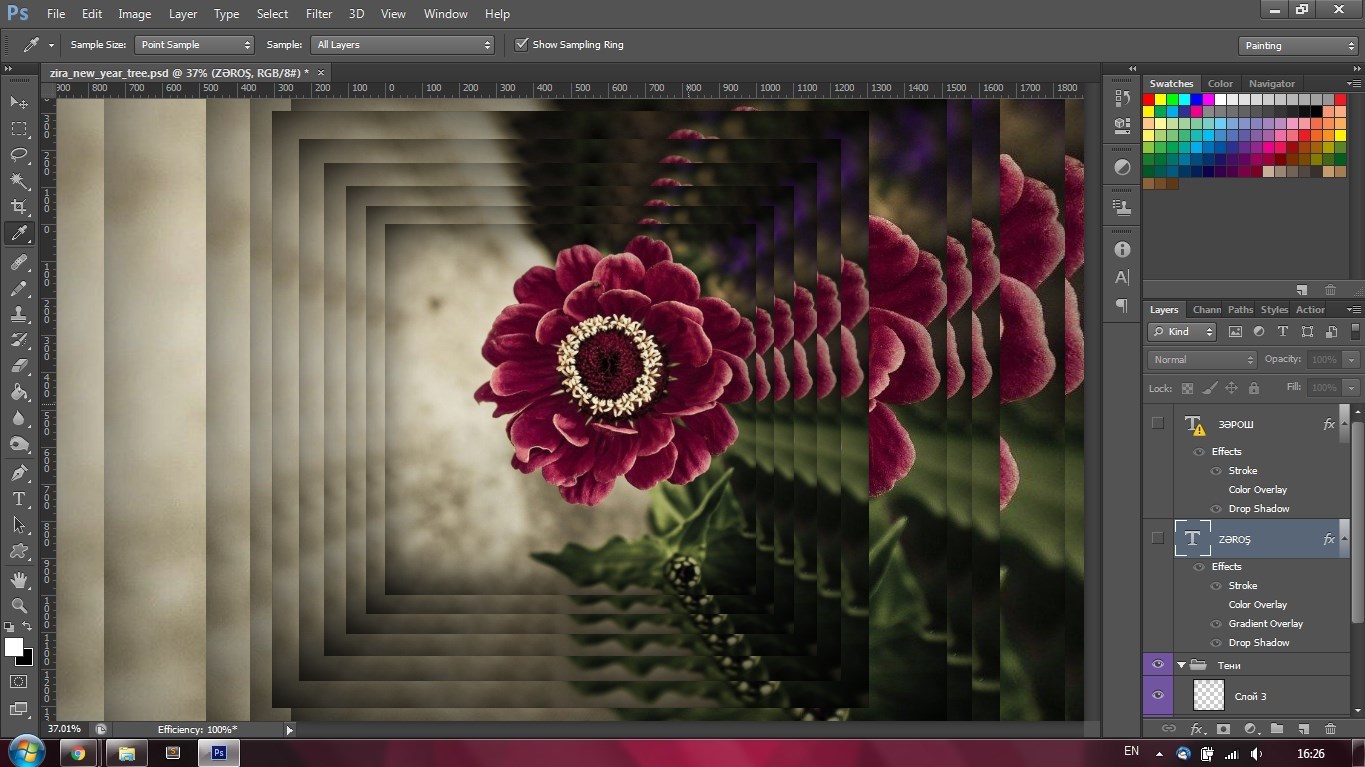The height and width of the screenshot is (767, 1365).
Task: Select the Sponge tool
Action: (x=19, y=444)
